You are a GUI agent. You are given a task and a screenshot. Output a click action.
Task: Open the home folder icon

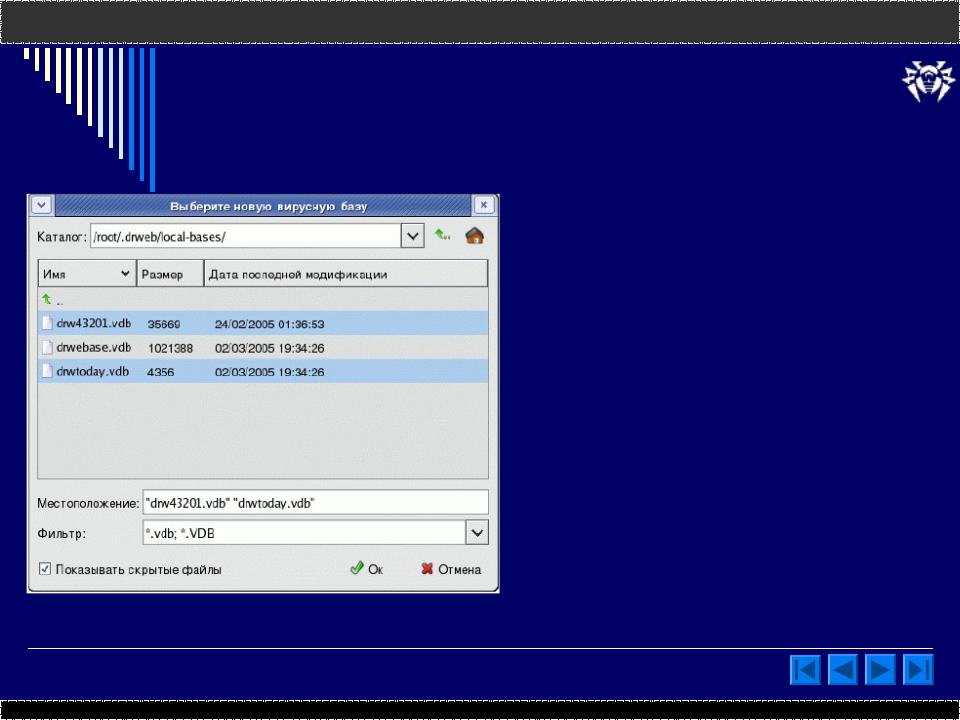pos(474,236)
